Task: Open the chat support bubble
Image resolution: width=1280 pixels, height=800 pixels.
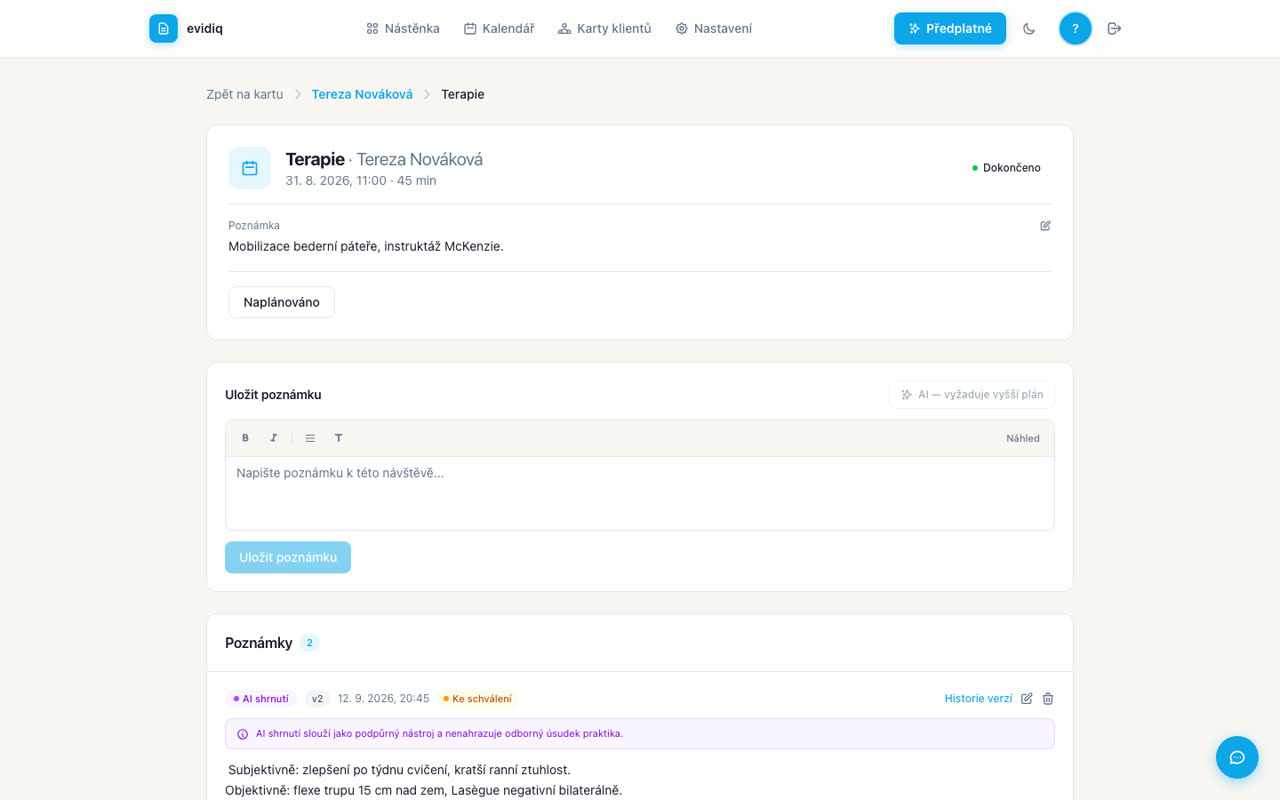Action: click(x=1237, y=757)
